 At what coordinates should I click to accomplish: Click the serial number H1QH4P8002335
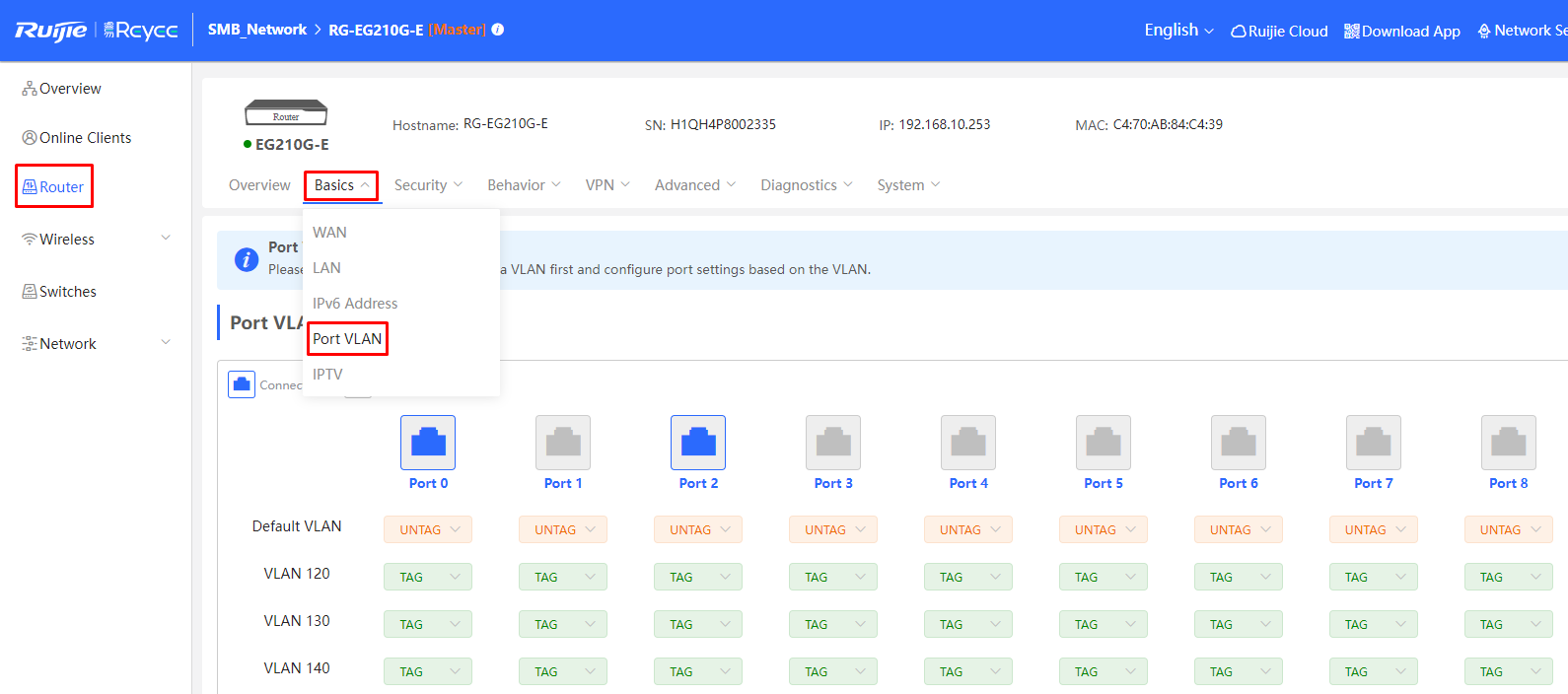pos(723,124)
